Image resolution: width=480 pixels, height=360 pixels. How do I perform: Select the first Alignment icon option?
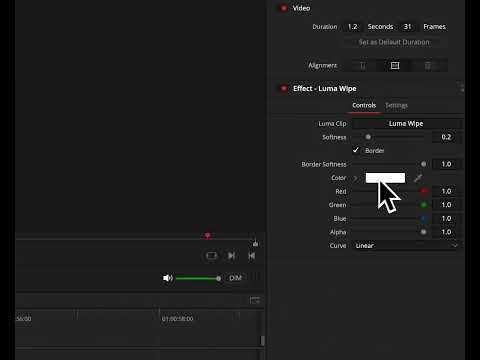tap(363, 65)
